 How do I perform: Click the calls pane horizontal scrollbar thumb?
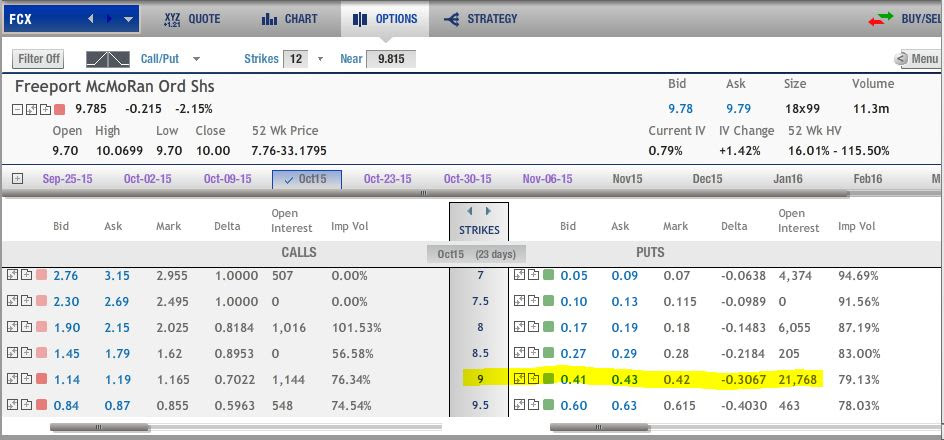pos(99,427)
